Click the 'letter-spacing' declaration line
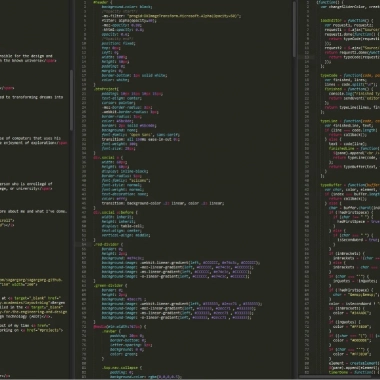The height and width of the screenshot is (380, 380). (x=131, y=345)
